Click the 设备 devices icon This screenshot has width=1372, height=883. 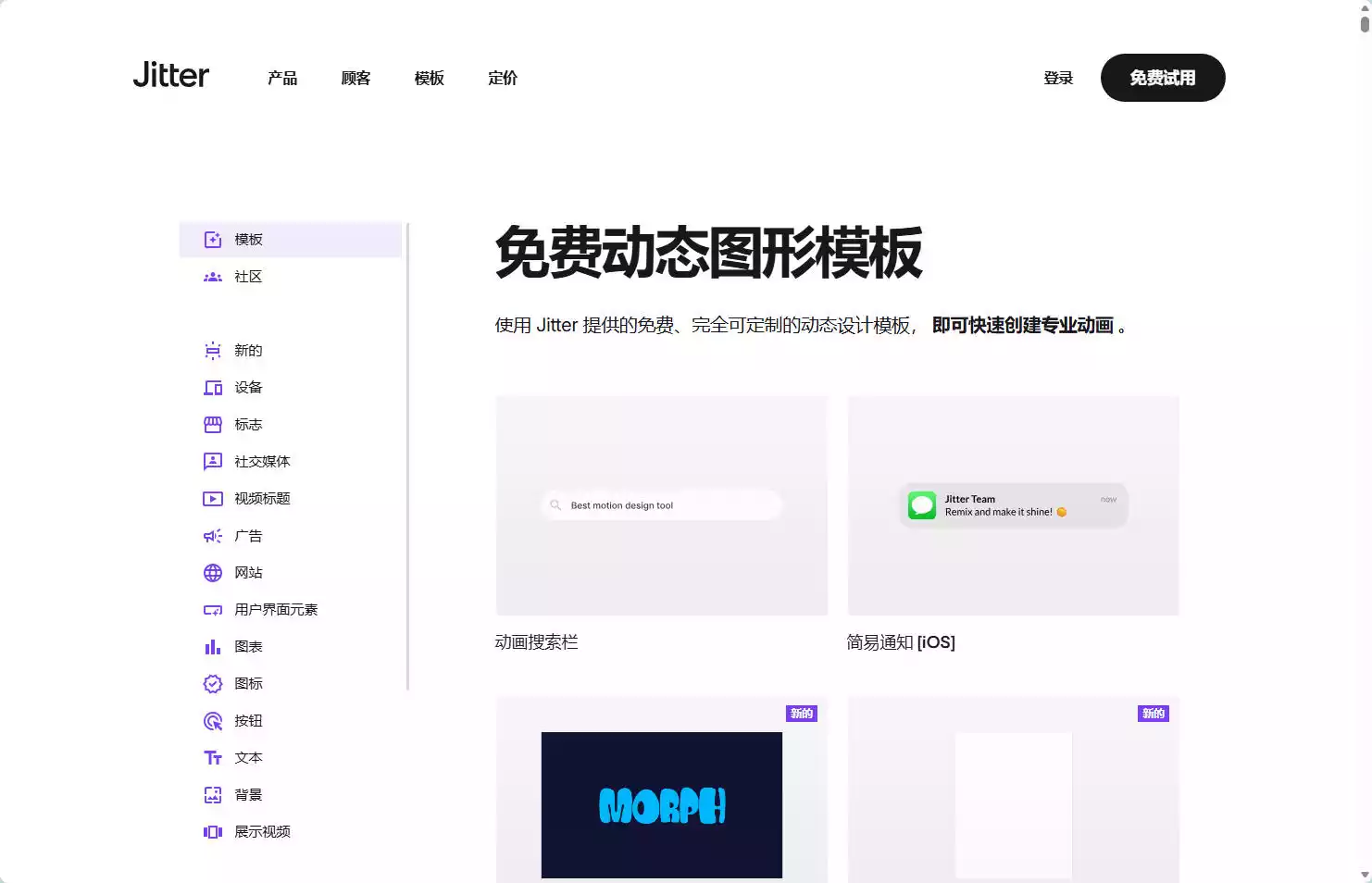point(213,388)
